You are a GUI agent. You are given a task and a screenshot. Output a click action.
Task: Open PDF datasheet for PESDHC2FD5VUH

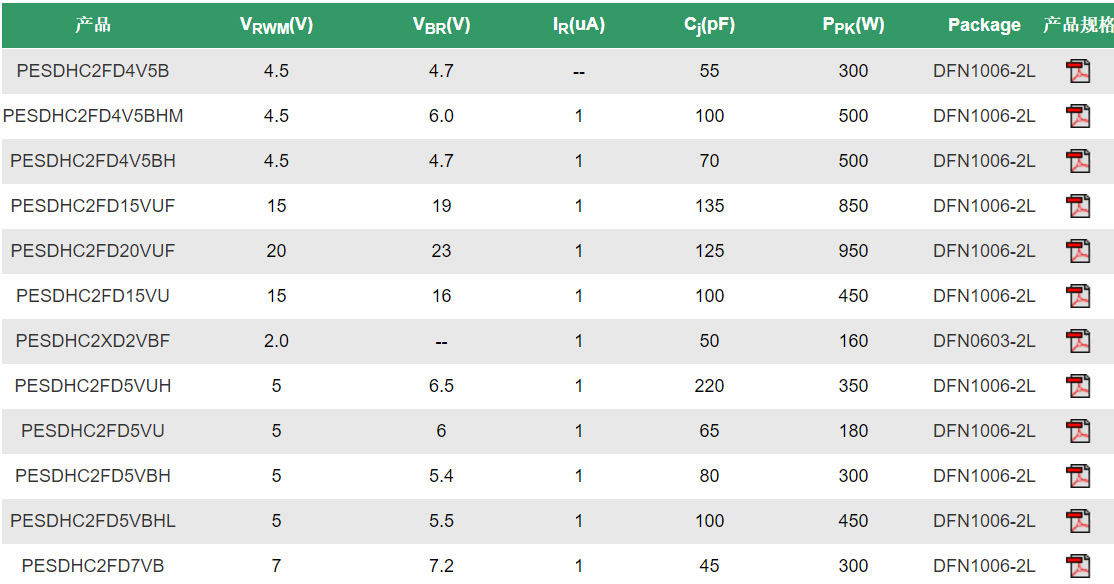pos(1078,386)
